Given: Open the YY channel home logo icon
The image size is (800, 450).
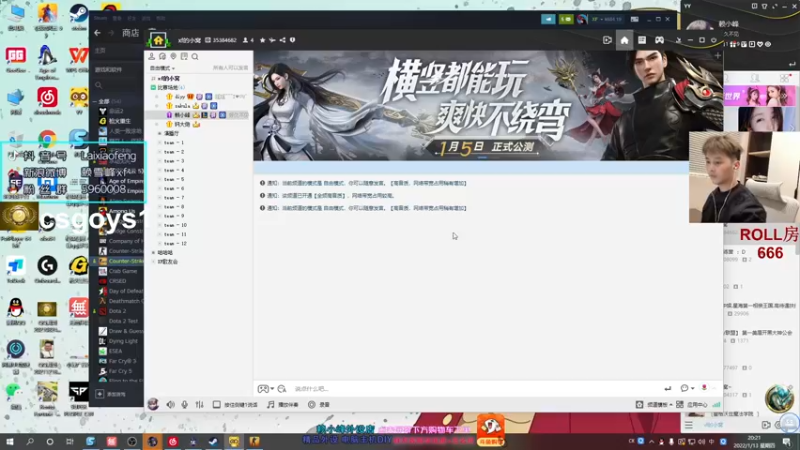Looking at the screenshot, I should coord(158,40).
